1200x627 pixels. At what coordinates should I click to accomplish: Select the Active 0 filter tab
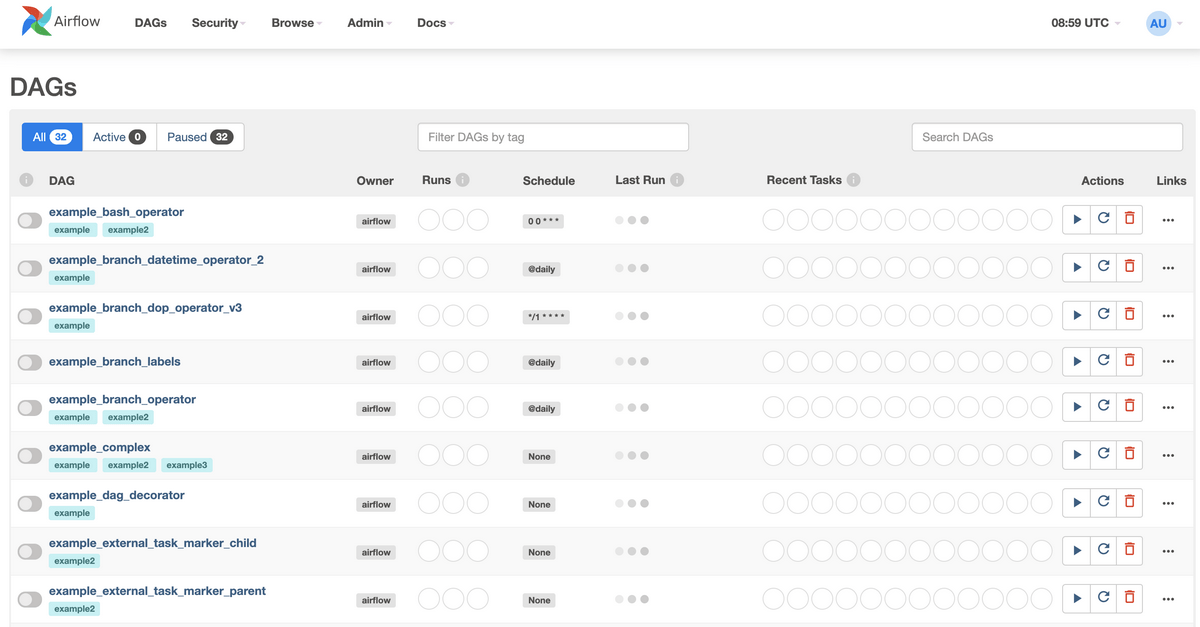click(119, 137)
